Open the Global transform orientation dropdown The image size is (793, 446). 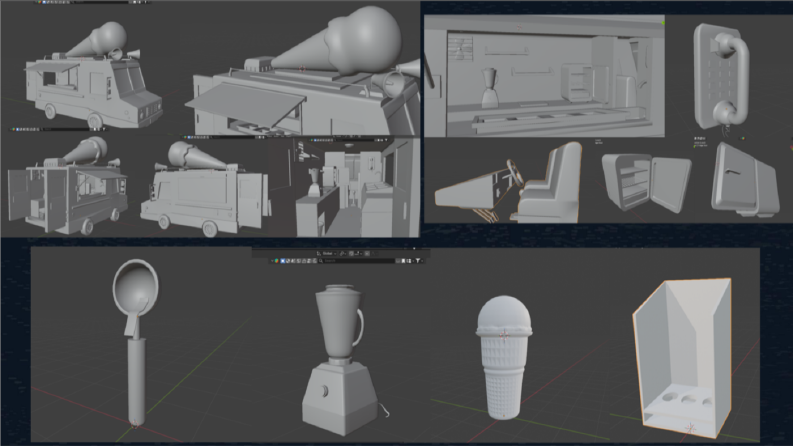tap(327, 253)
